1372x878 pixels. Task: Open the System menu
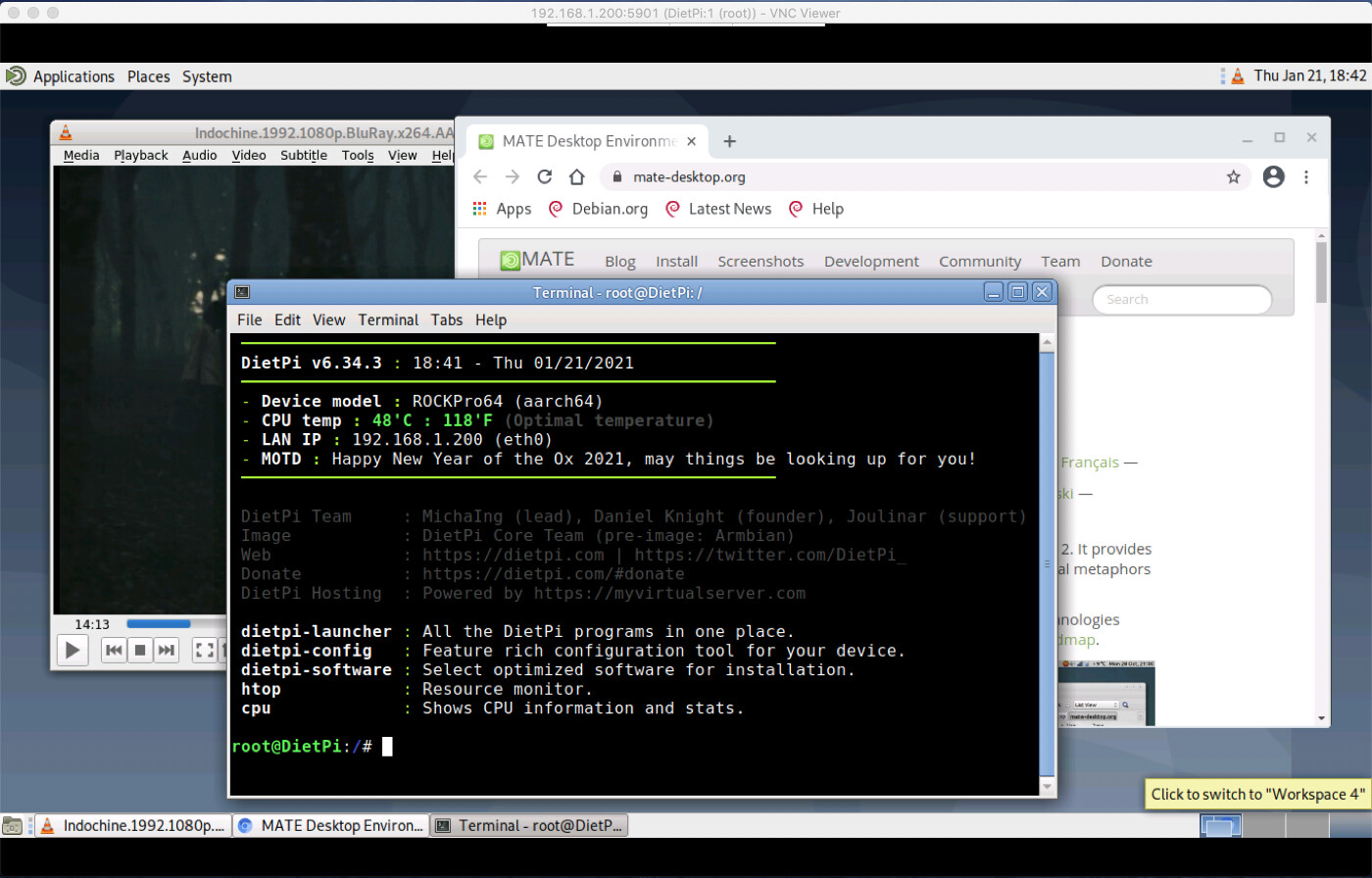tap(207, 76)
